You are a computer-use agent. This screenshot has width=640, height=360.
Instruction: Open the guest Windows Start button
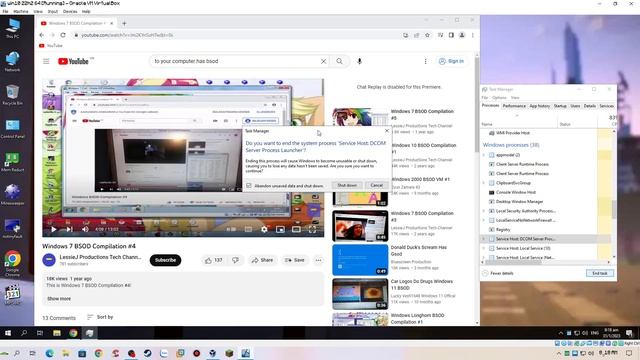[8, 333]
